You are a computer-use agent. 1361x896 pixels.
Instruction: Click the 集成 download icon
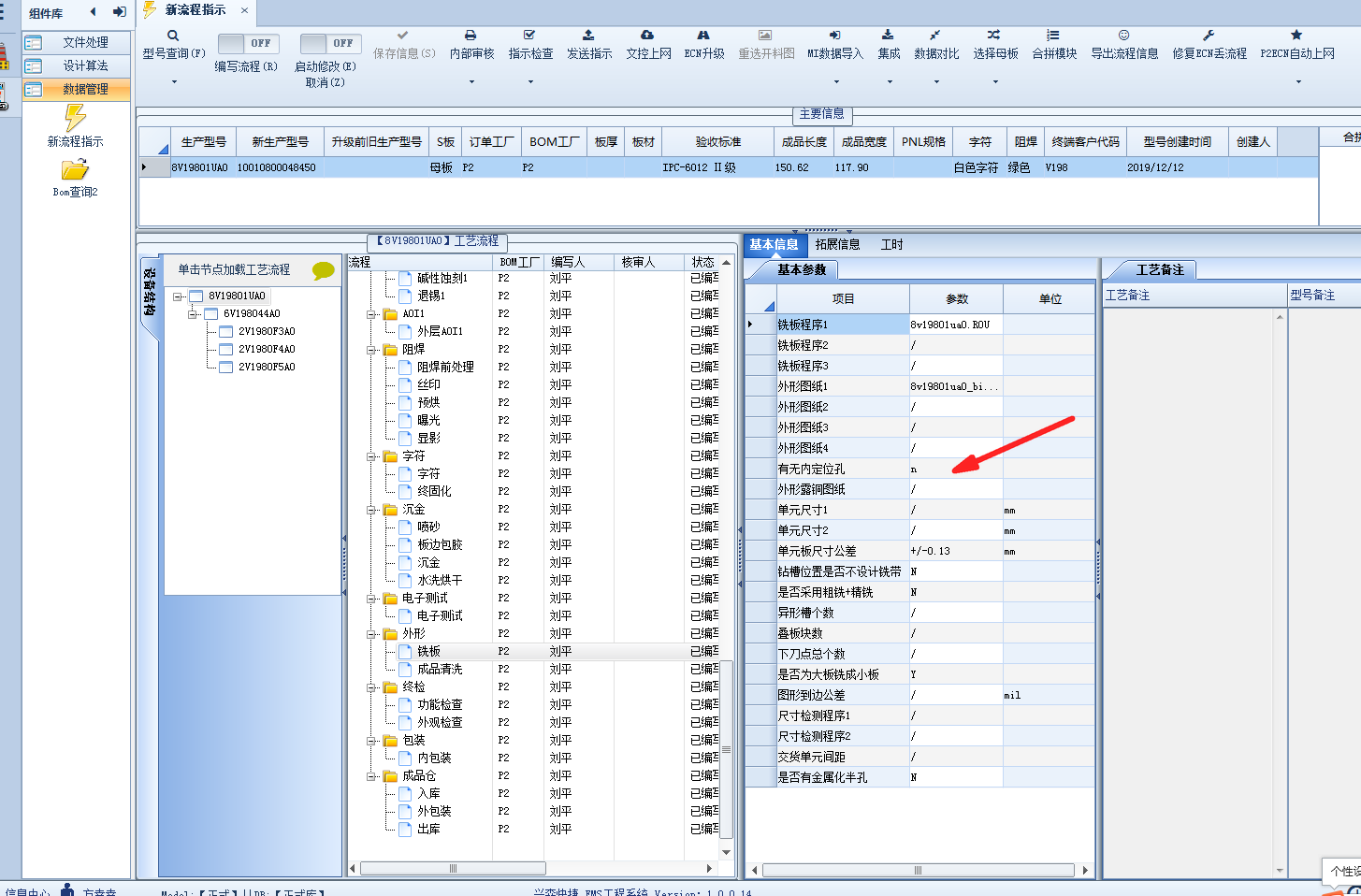point(888,35)
